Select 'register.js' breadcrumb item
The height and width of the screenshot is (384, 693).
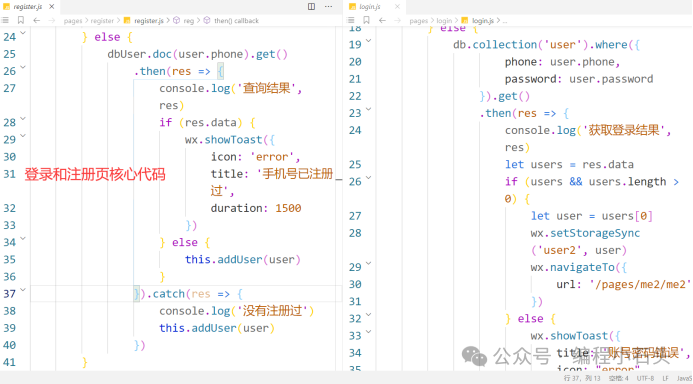click(148, 21)
